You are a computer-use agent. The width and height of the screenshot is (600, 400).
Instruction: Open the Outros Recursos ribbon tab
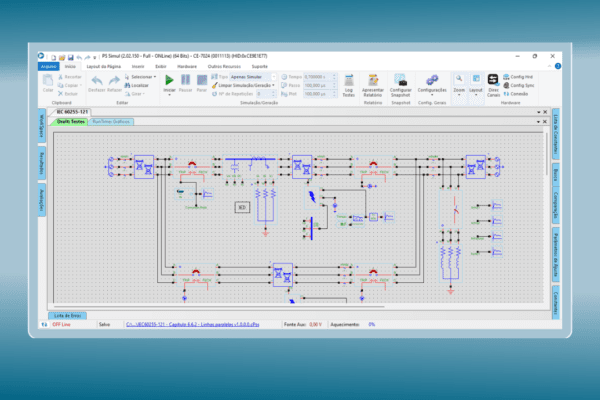(x=224, y=67)
